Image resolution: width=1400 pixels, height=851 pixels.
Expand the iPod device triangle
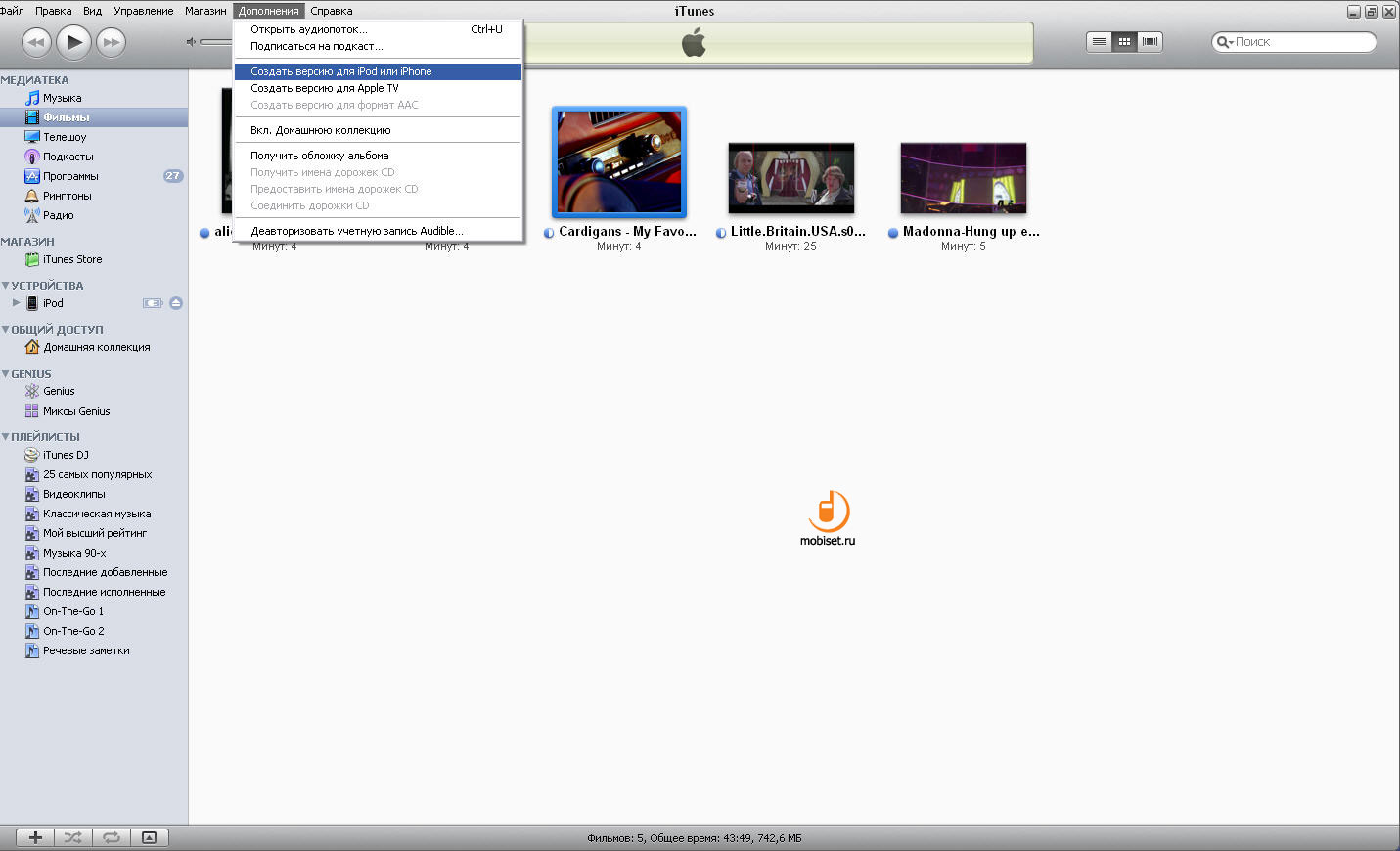16,303
